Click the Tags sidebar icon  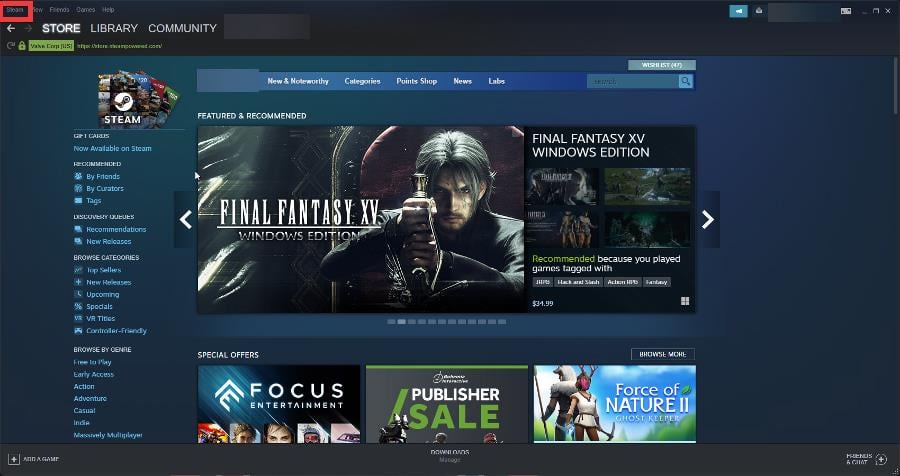coord(78,200)
